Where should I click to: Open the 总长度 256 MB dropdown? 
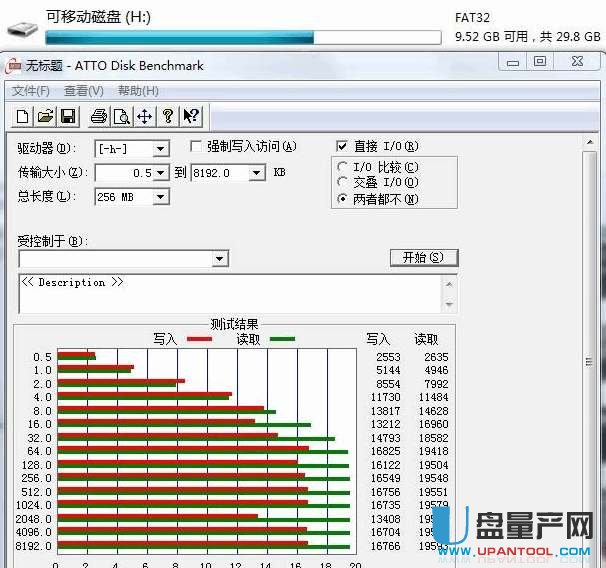160,197
